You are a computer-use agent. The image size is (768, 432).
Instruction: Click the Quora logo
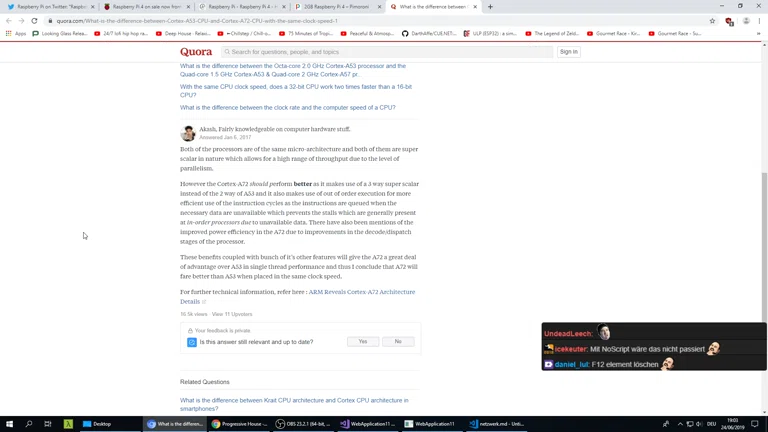point(196,52)
